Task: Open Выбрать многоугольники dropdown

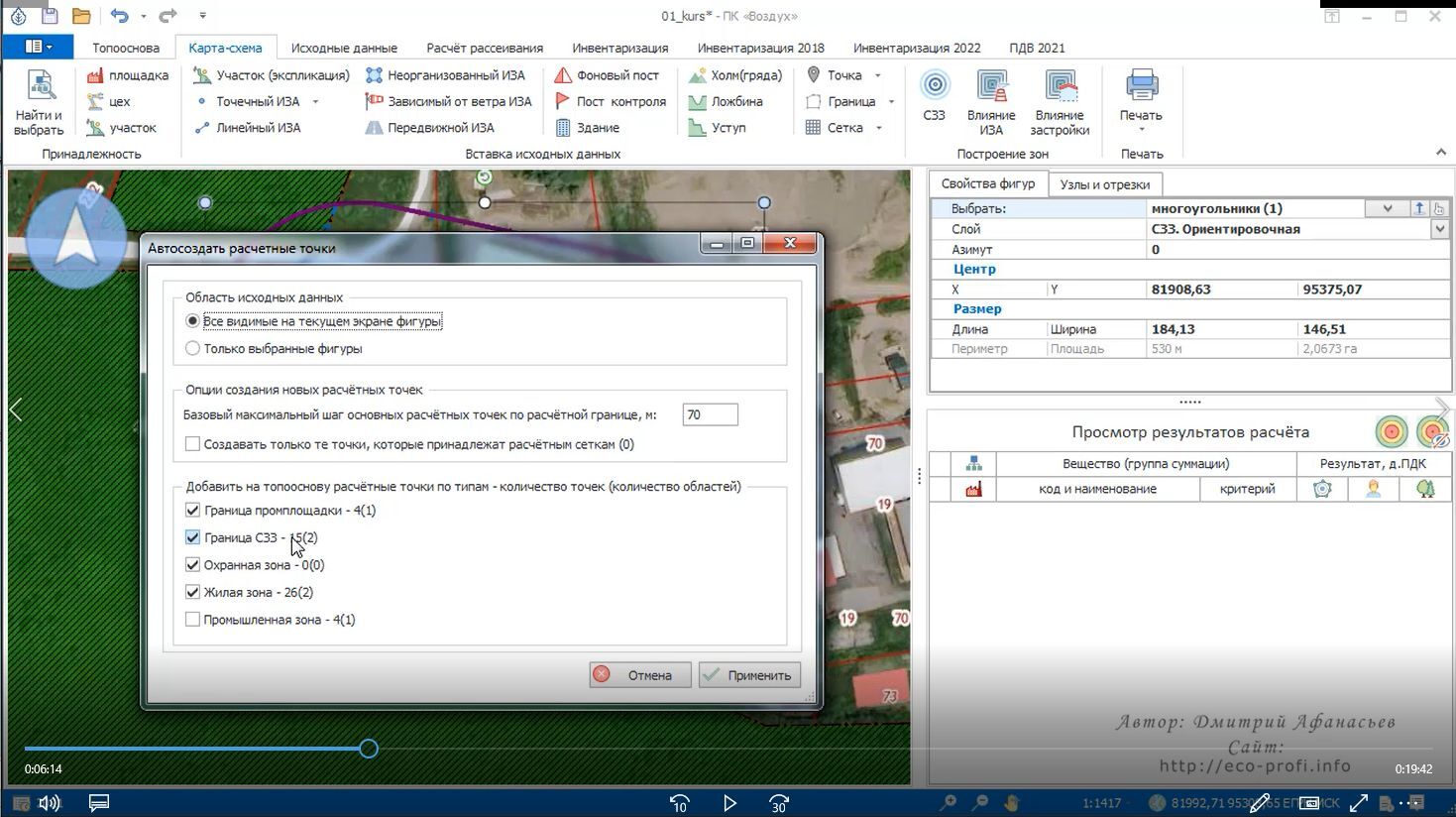Action: pyautogui.click(x=1388, y=208)
